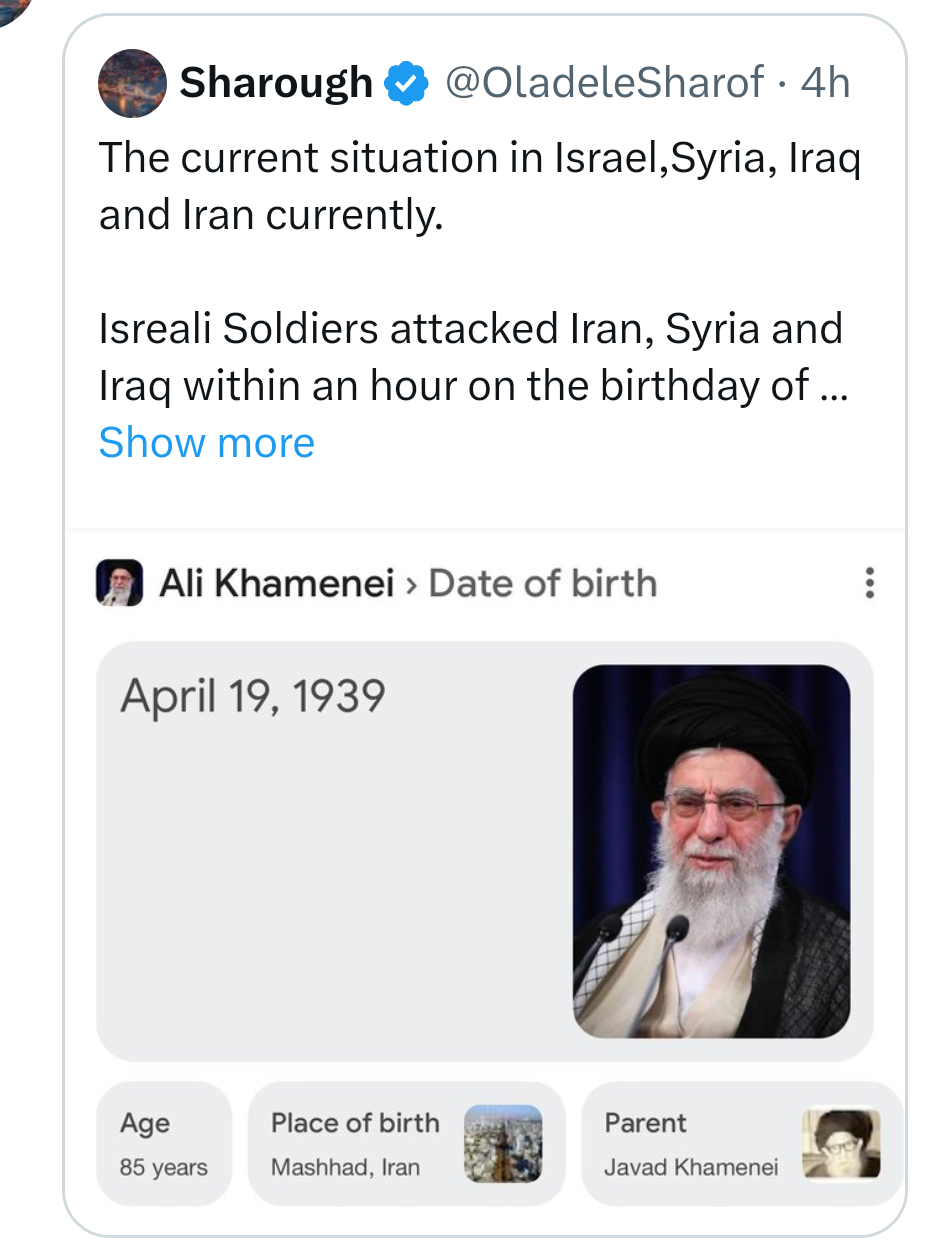
Task: Click the @OladeleSharof handle
Action: [x=604, y=83]
